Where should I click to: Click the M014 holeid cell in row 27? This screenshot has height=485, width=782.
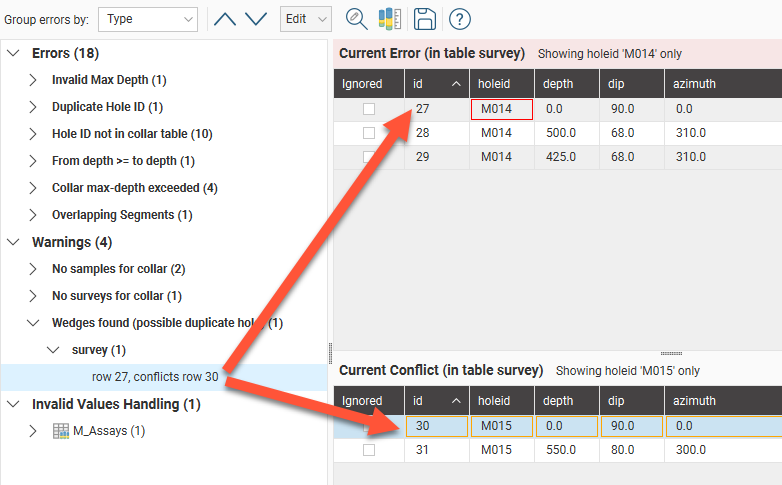click(501, 109)
